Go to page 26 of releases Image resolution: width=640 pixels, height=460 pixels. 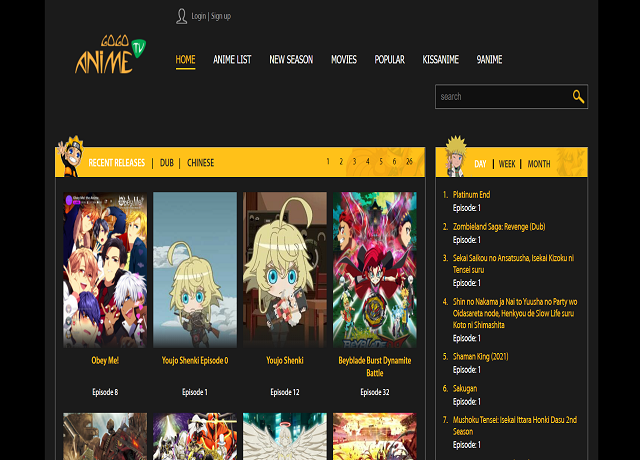click(x=409, y=161)
